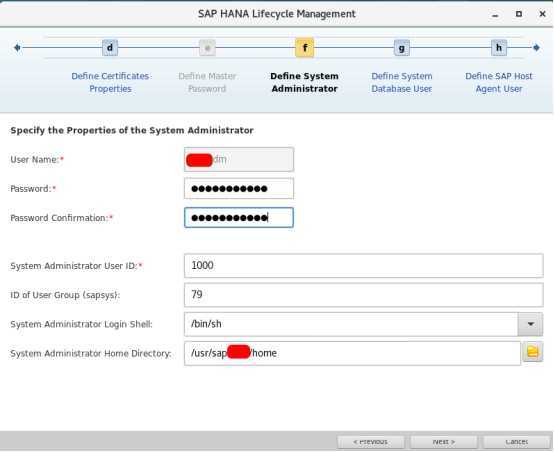Screen dimensions: 554x452
Task: Focus the User Name field
Action: click(239, 159)
